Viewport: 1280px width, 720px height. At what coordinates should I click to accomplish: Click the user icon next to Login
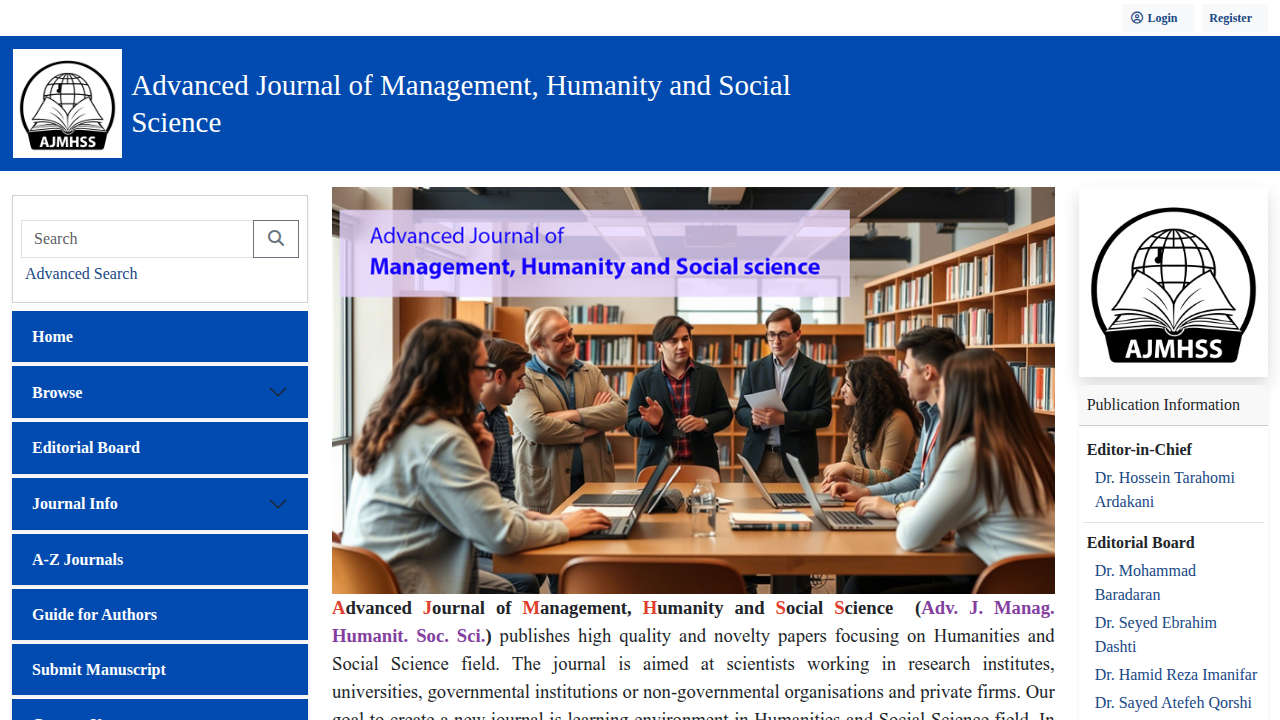[x=1137, y=18]
